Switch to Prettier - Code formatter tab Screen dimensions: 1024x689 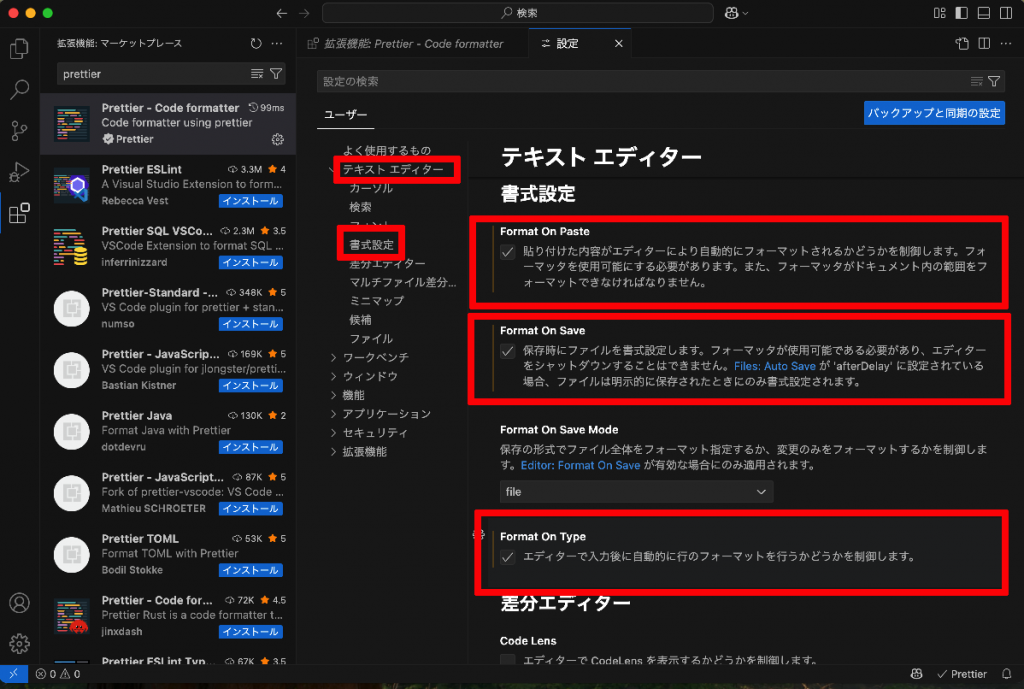pyautogui.click(x=413, y=44)
